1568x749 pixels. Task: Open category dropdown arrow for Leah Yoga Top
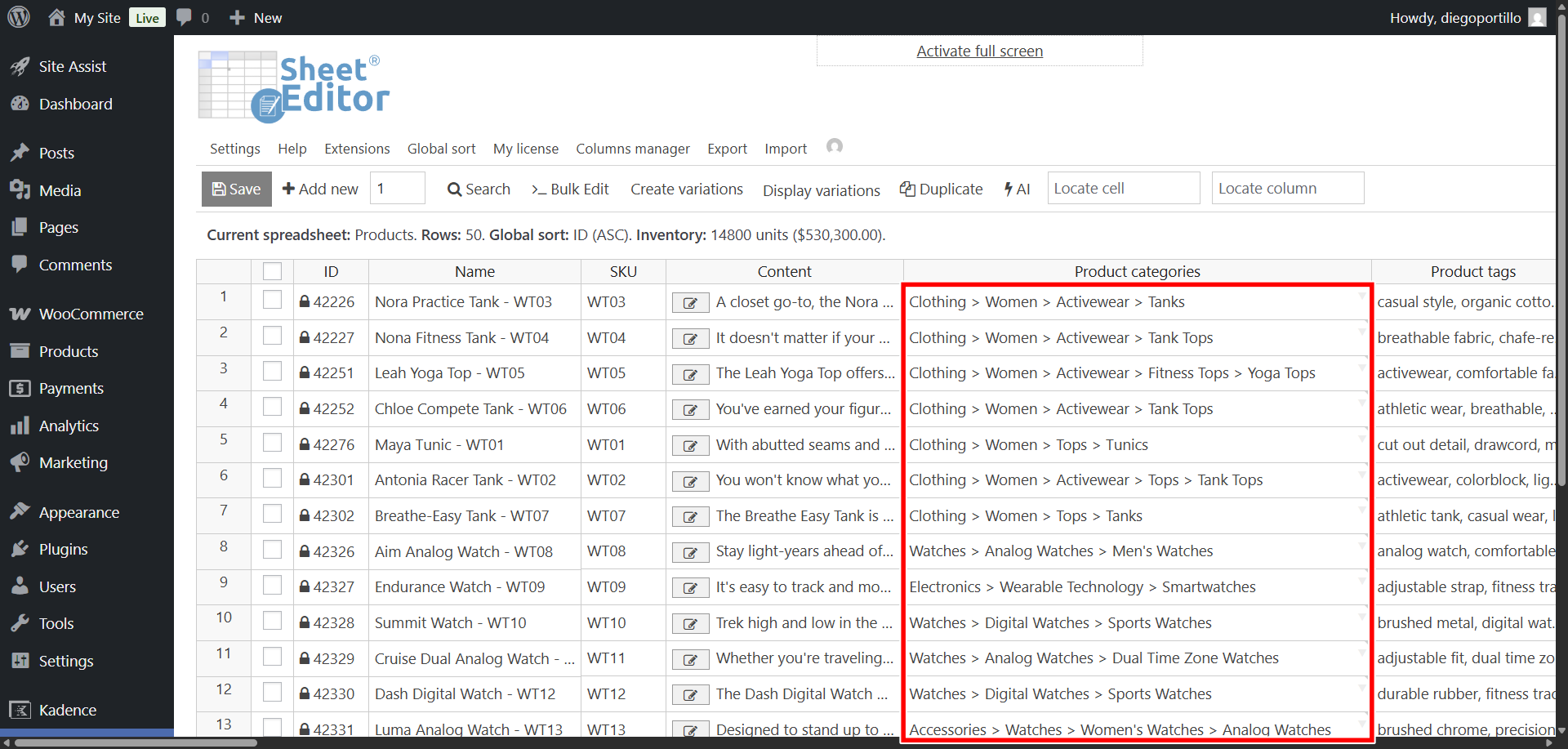(1361, 366)
